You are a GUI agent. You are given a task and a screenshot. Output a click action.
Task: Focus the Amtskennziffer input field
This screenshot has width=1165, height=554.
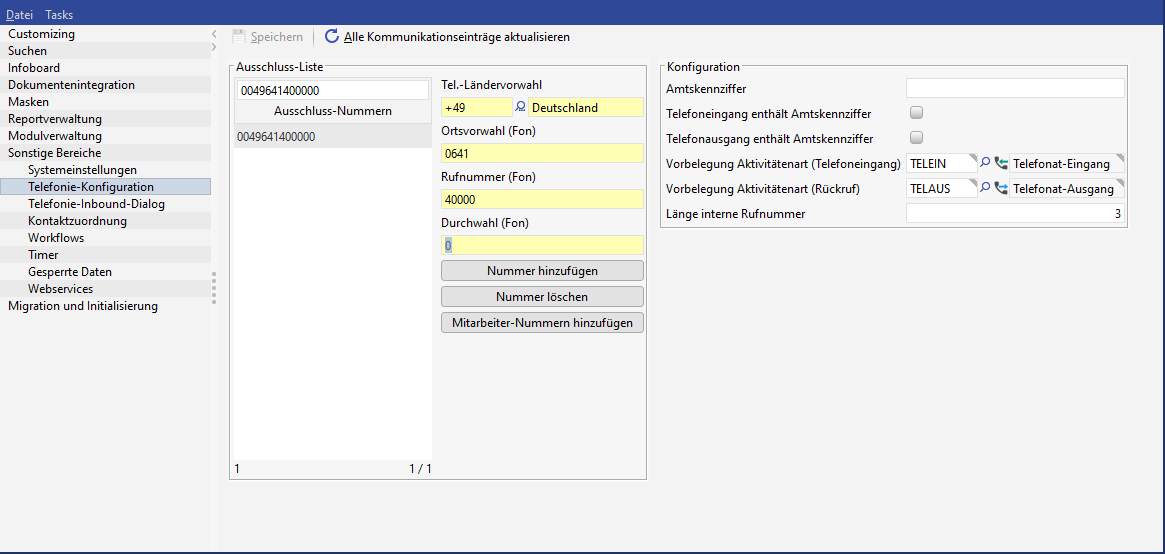point(1015,89)
